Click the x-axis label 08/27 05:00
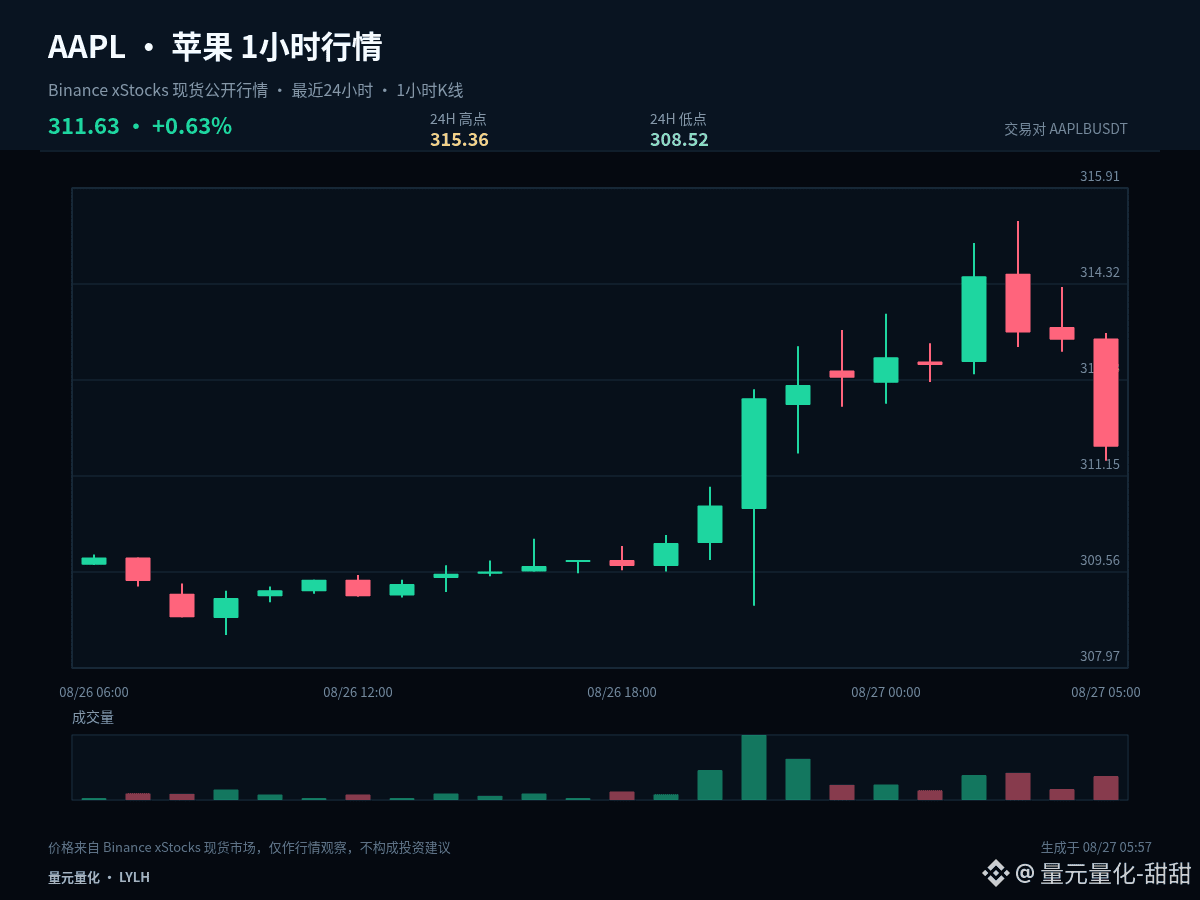1200x900 pixels. click(x=1106, y=692)
